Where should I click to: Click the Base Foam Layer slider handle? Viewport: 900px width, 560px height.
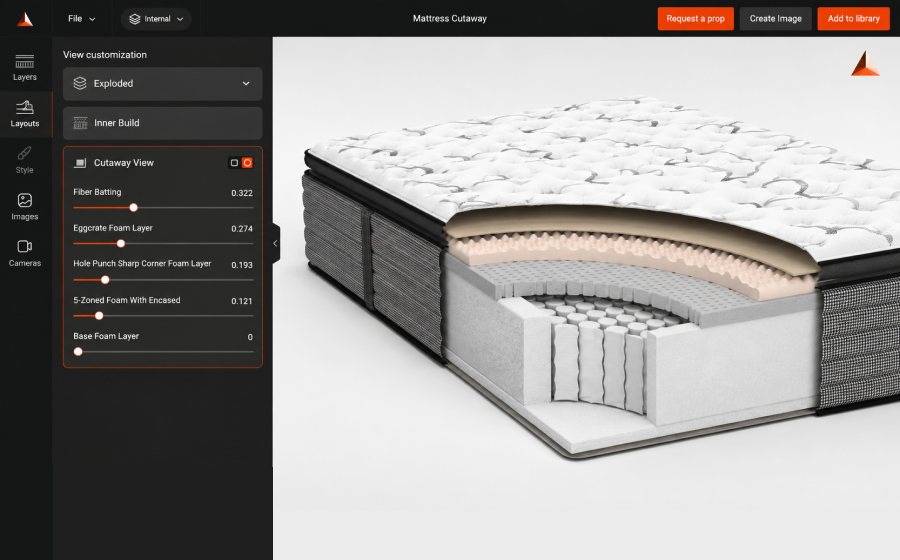[78, 352]
